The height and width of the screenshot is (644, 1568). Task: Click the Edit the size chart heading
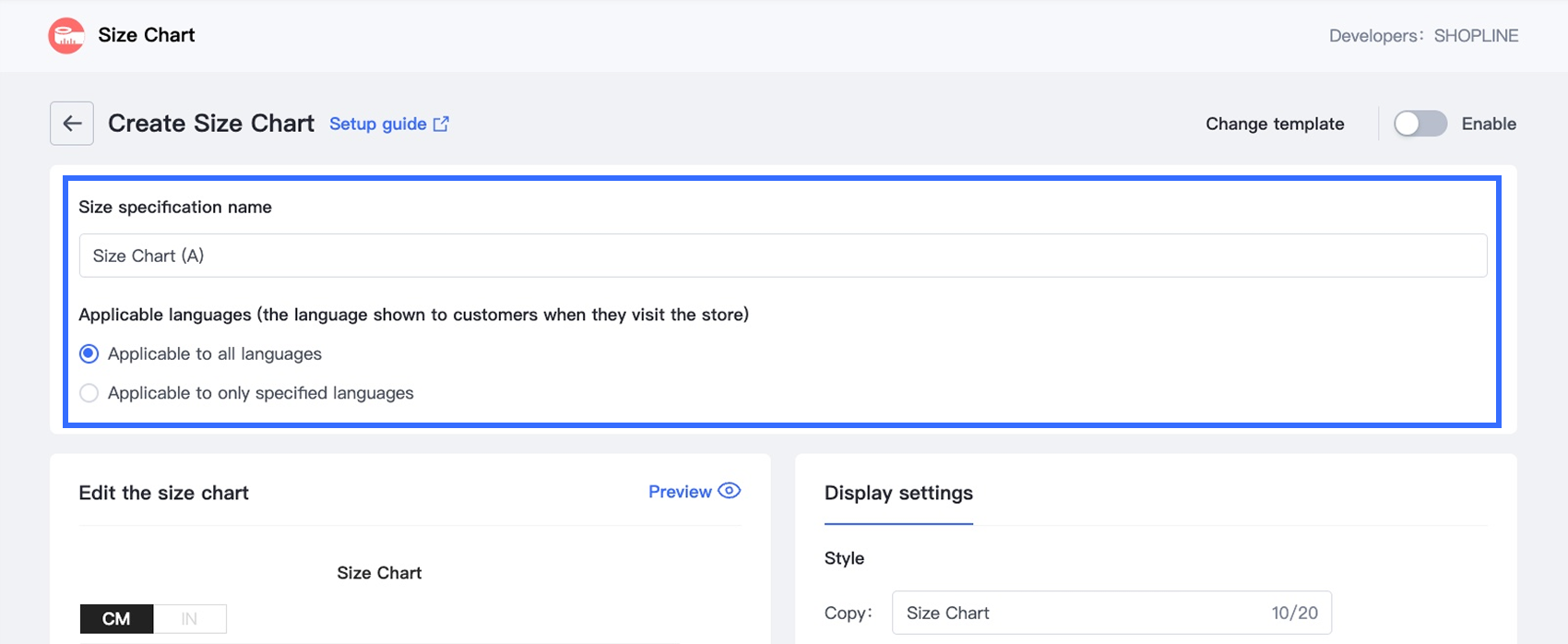click(x=164, y=493)
